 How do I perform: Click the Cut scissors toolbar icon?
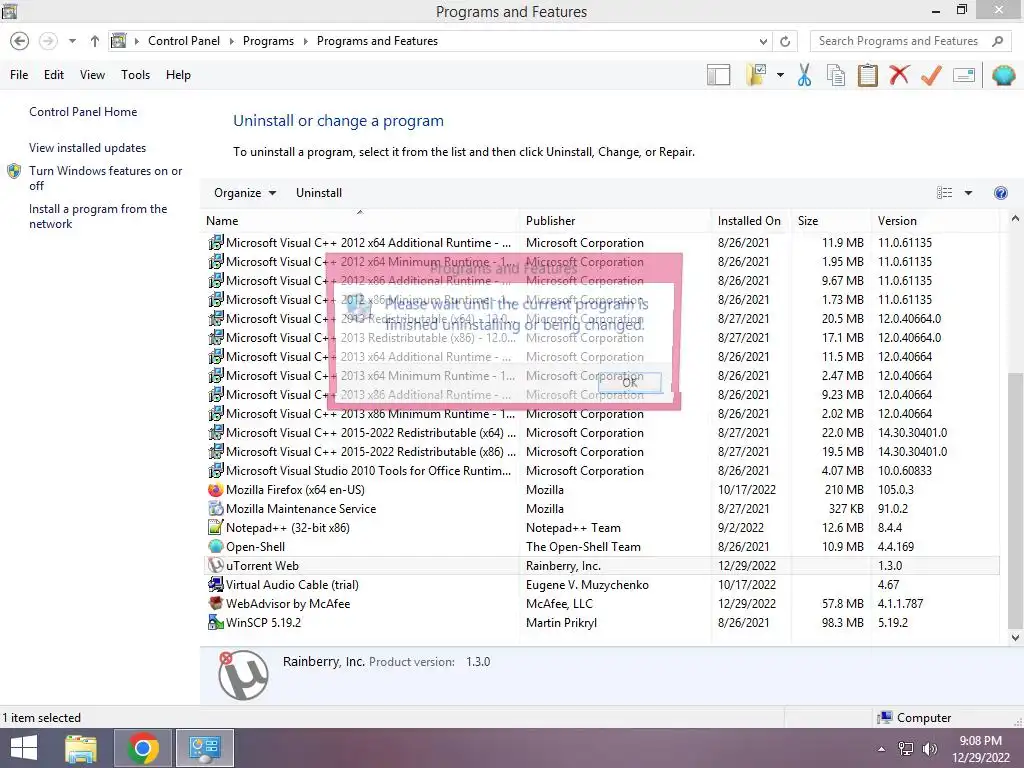[x=805, y=75]
